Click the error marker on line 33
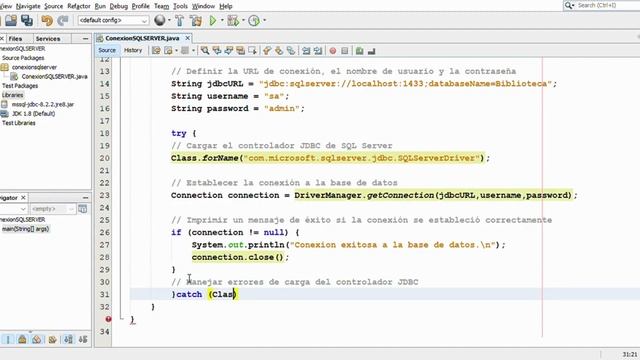 (x=108, y=319)
